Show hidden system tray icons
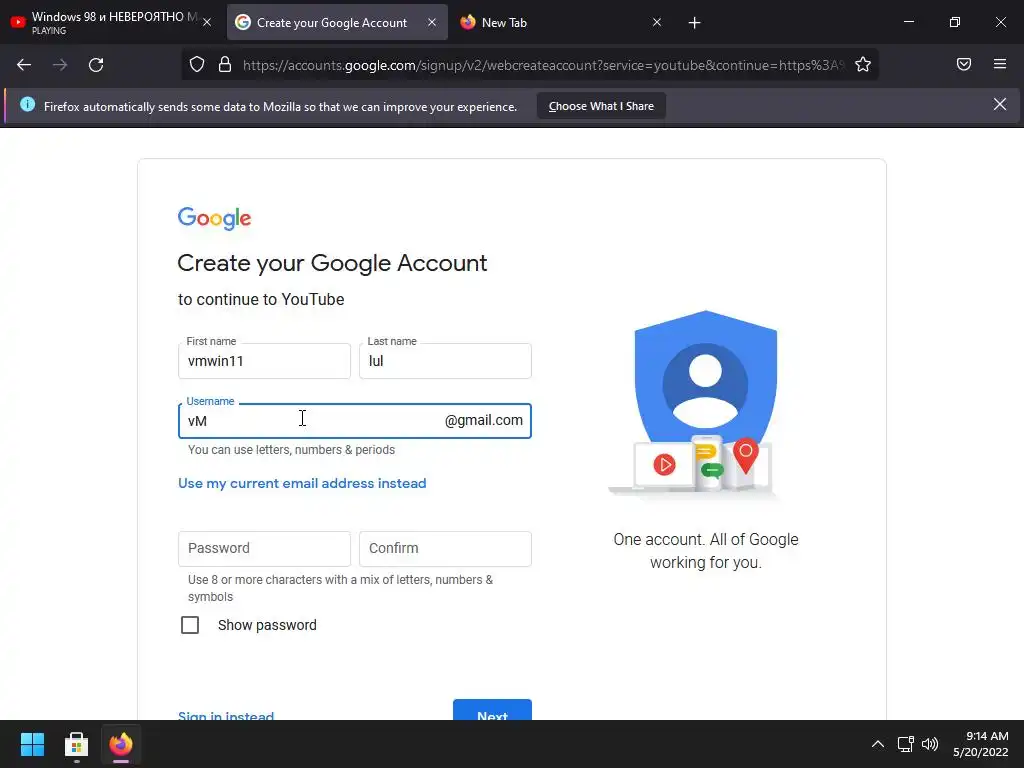This screenshot has height=768, width=1024. pos(878,744)
